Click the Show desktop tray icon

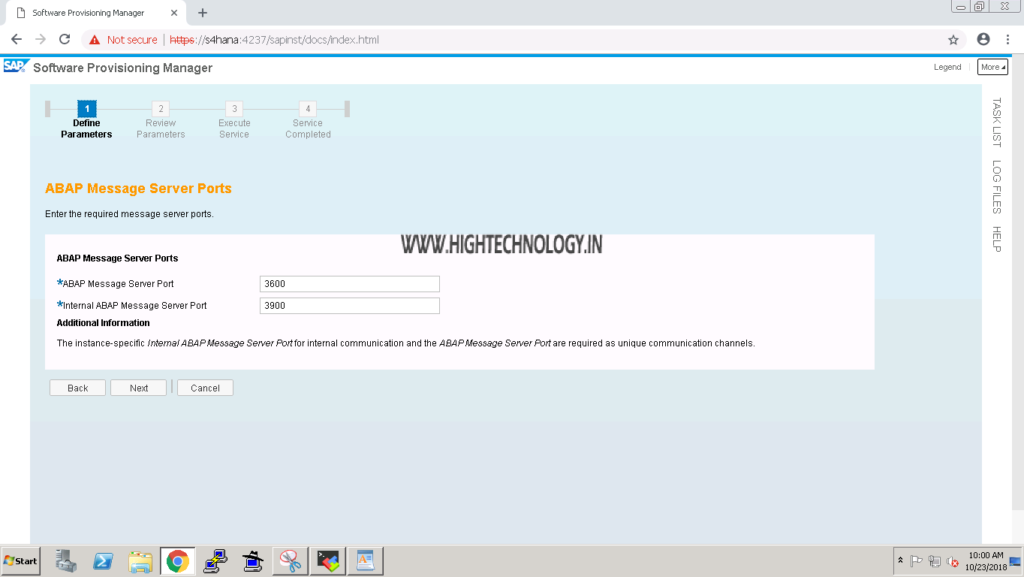(x=1016, y=561)
